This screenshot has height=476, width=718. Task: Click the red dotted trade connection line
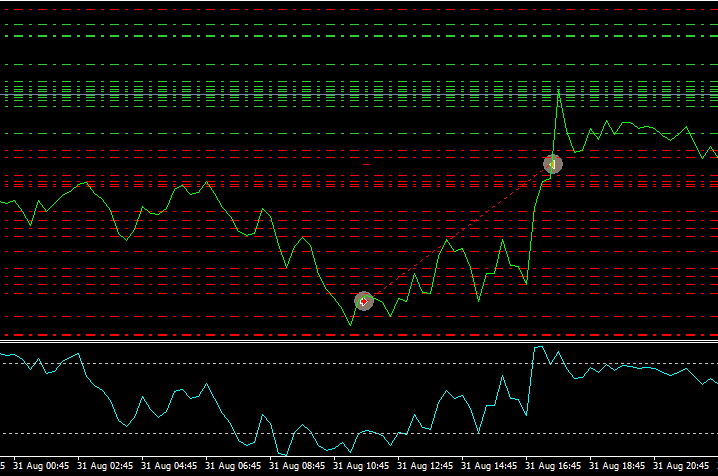458,233
